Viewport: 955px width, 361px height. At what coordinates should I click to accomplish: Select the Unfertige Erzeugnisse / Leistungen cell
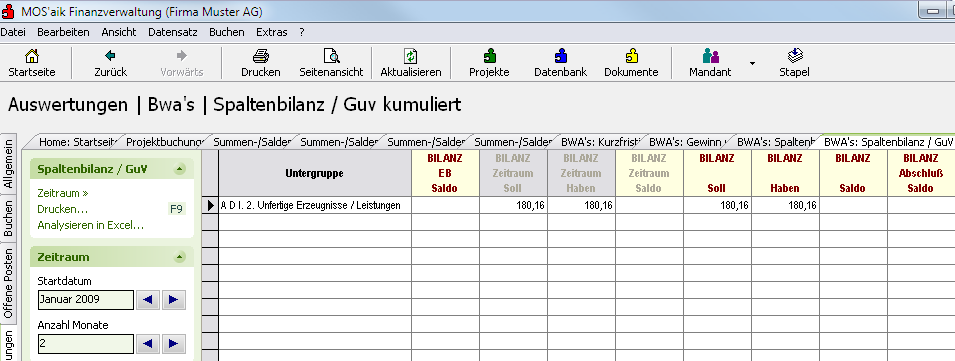pos(315,205)
